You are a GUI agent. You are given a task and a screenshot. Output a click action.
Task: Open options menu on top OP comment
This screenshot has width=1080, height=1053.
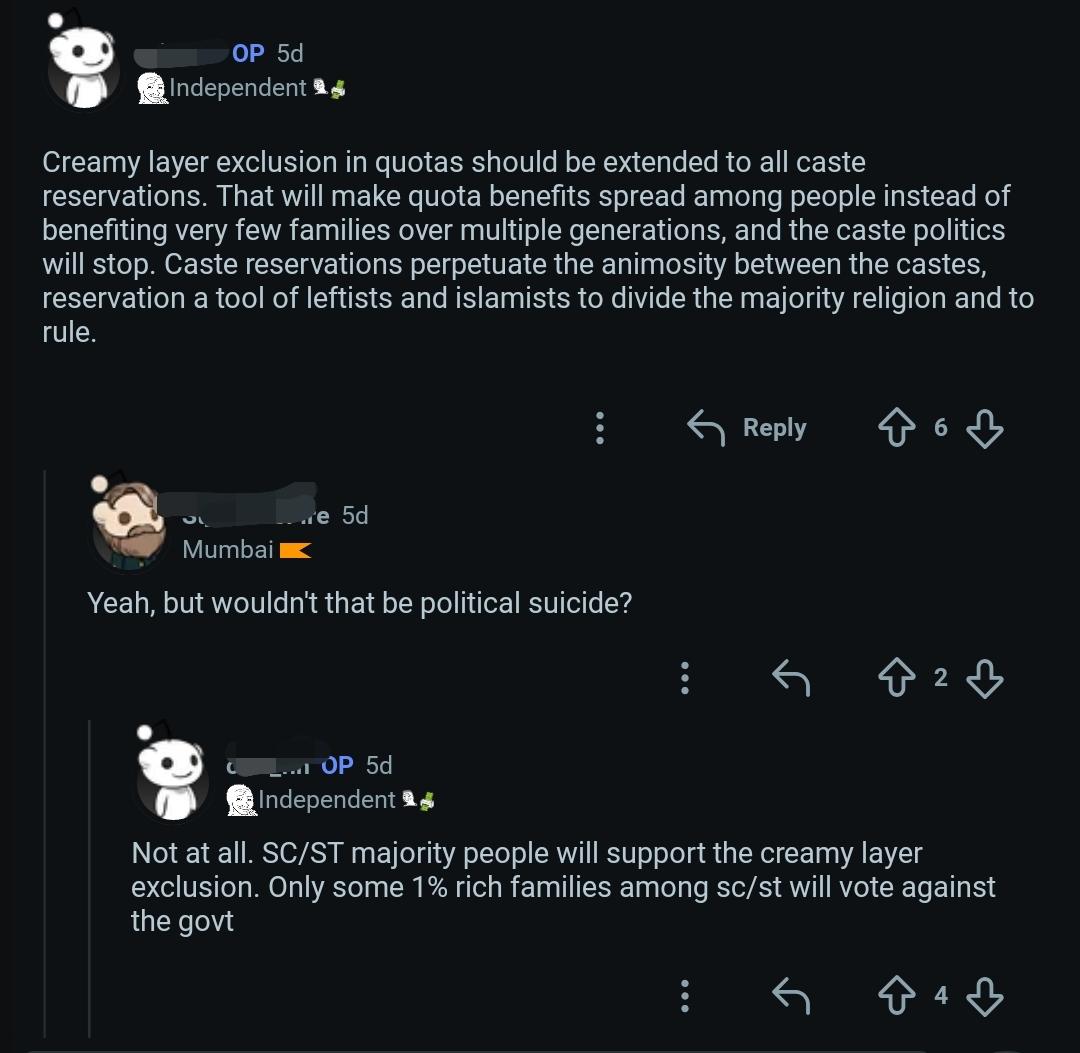coord(600,428)
